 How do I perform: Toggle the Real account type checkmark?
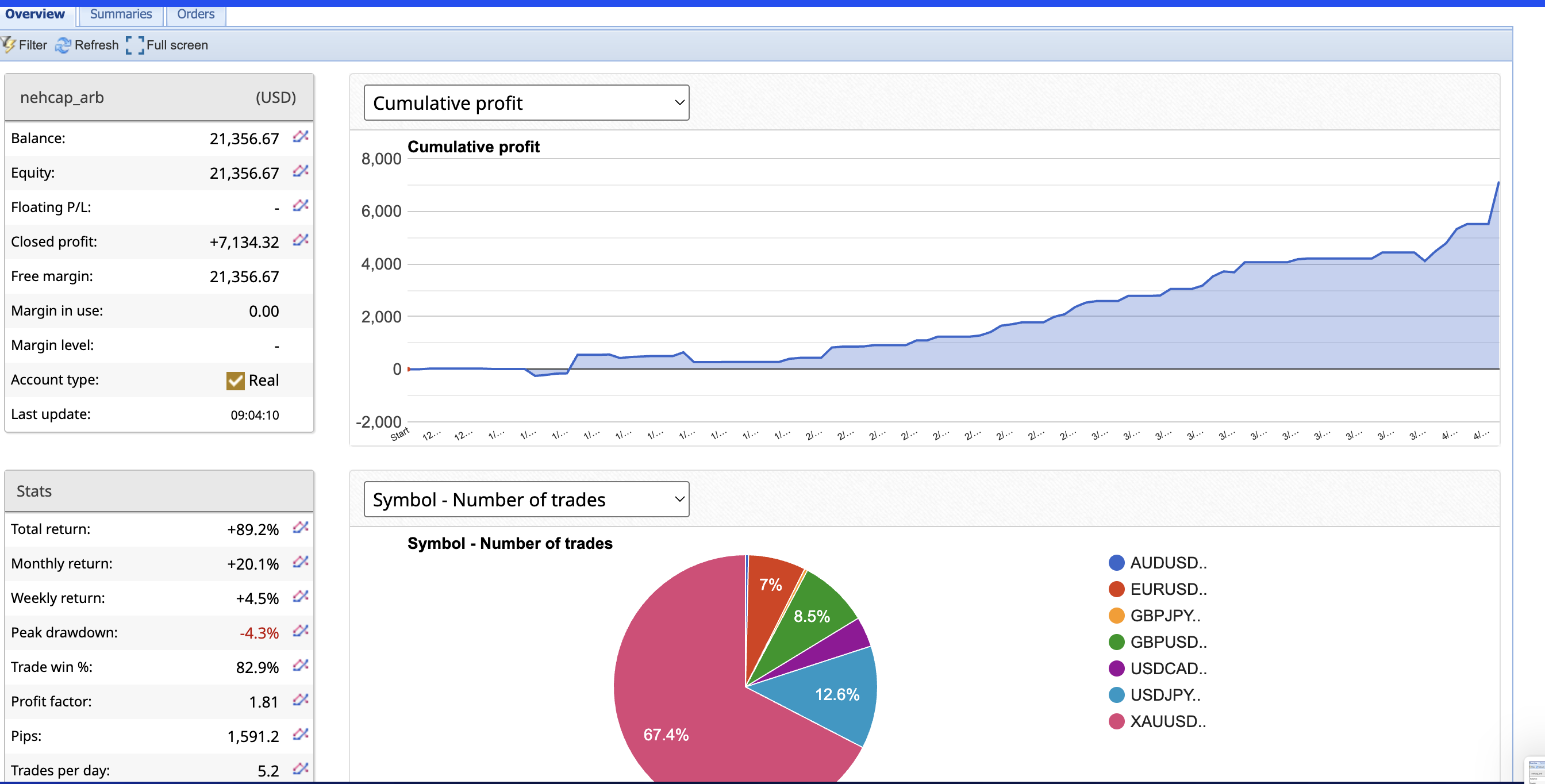pyautogui.click(x=235, y=381)
